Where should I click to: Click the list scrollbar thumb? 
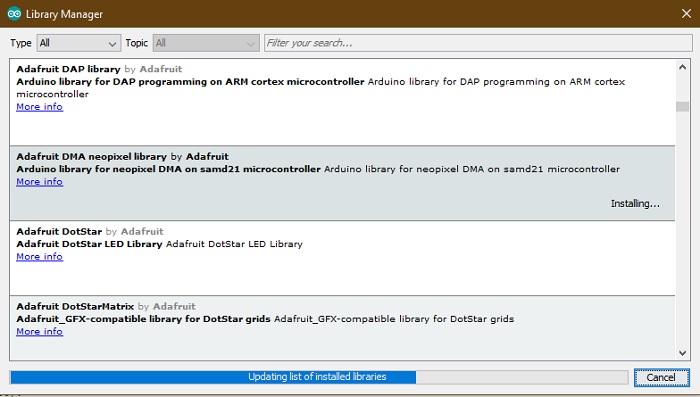coord(682,107)
